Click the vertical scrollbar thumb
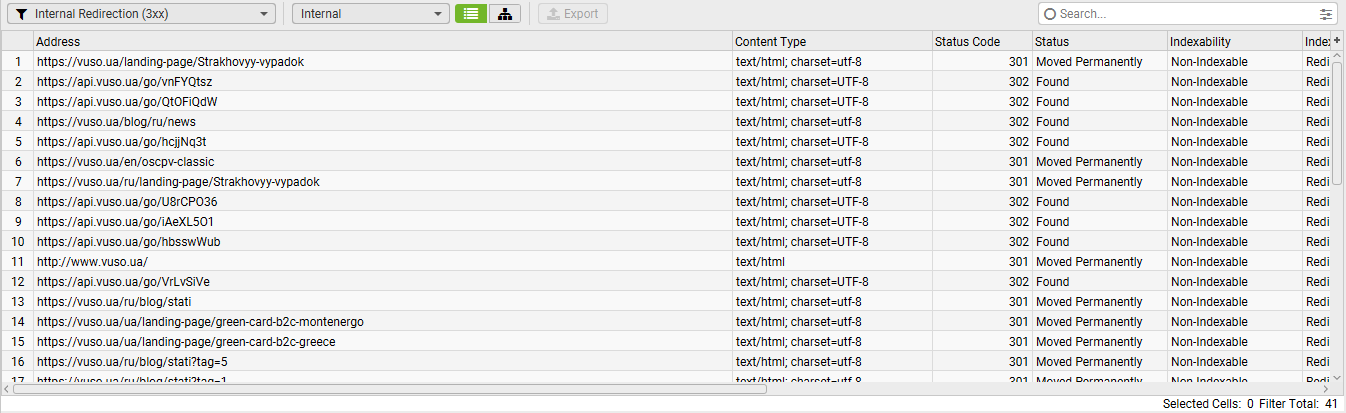 pos(1338,120)
